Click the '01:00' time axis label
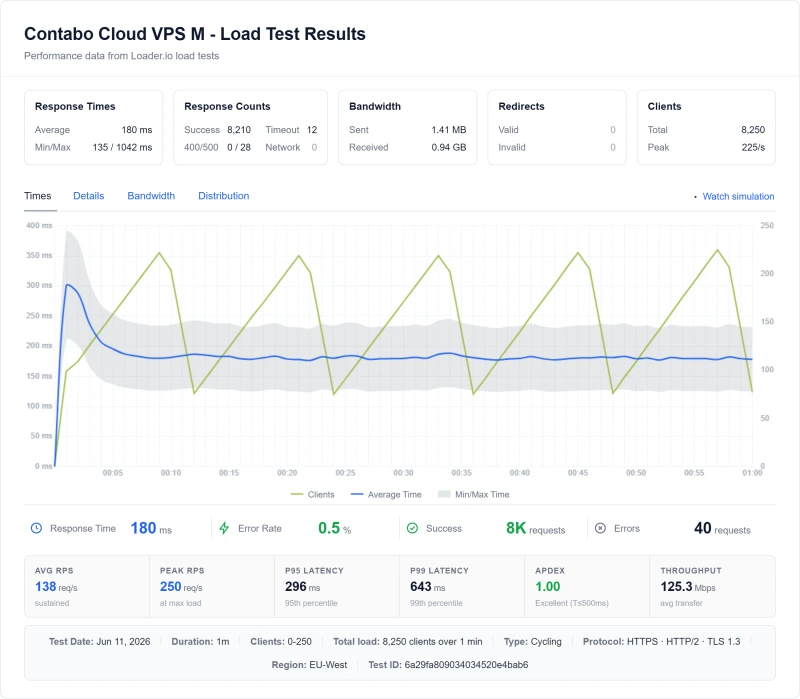Screen dimensions: 800x699 point(752,473)
